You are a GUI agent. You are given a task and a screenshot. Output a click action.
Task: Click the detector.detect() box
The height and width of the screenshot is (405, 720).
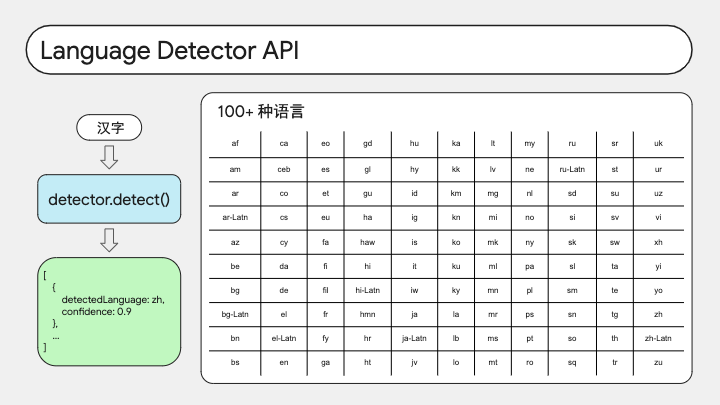109,199
